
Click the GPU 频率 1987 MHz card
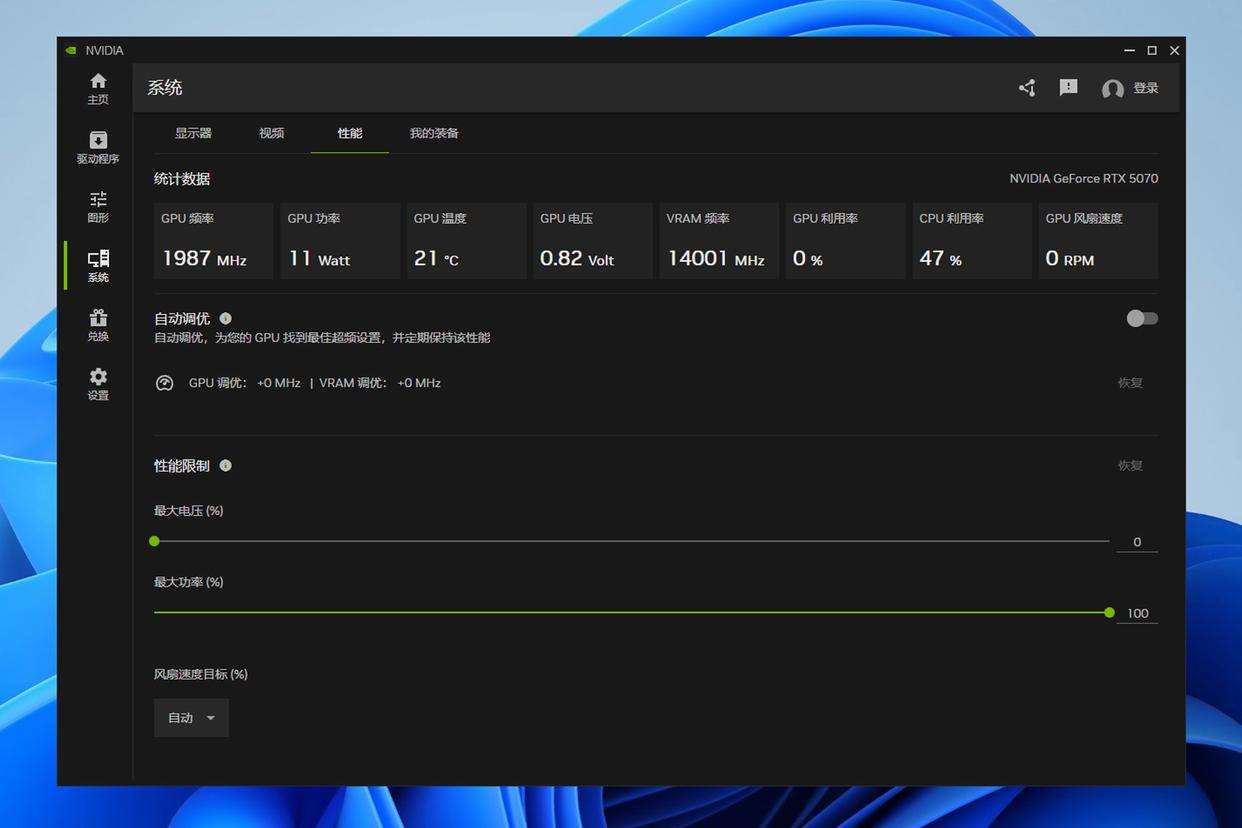[x=214, y=241]
